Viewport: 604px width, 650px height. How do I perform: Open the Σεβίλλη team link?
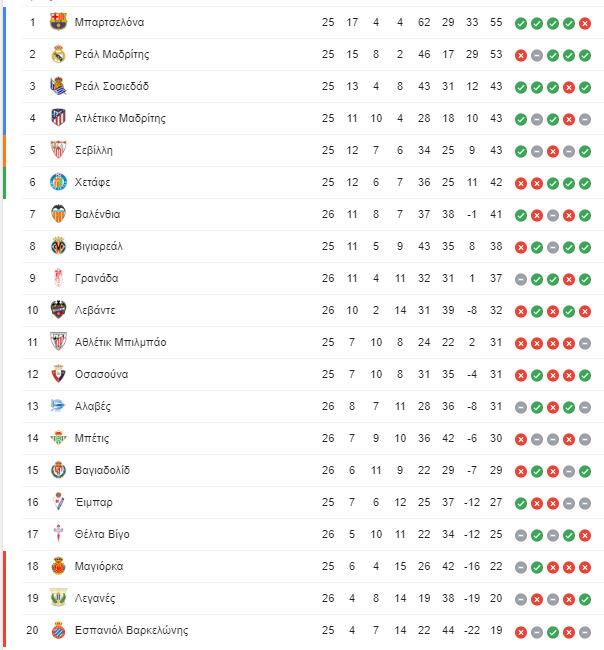(94, 150)
